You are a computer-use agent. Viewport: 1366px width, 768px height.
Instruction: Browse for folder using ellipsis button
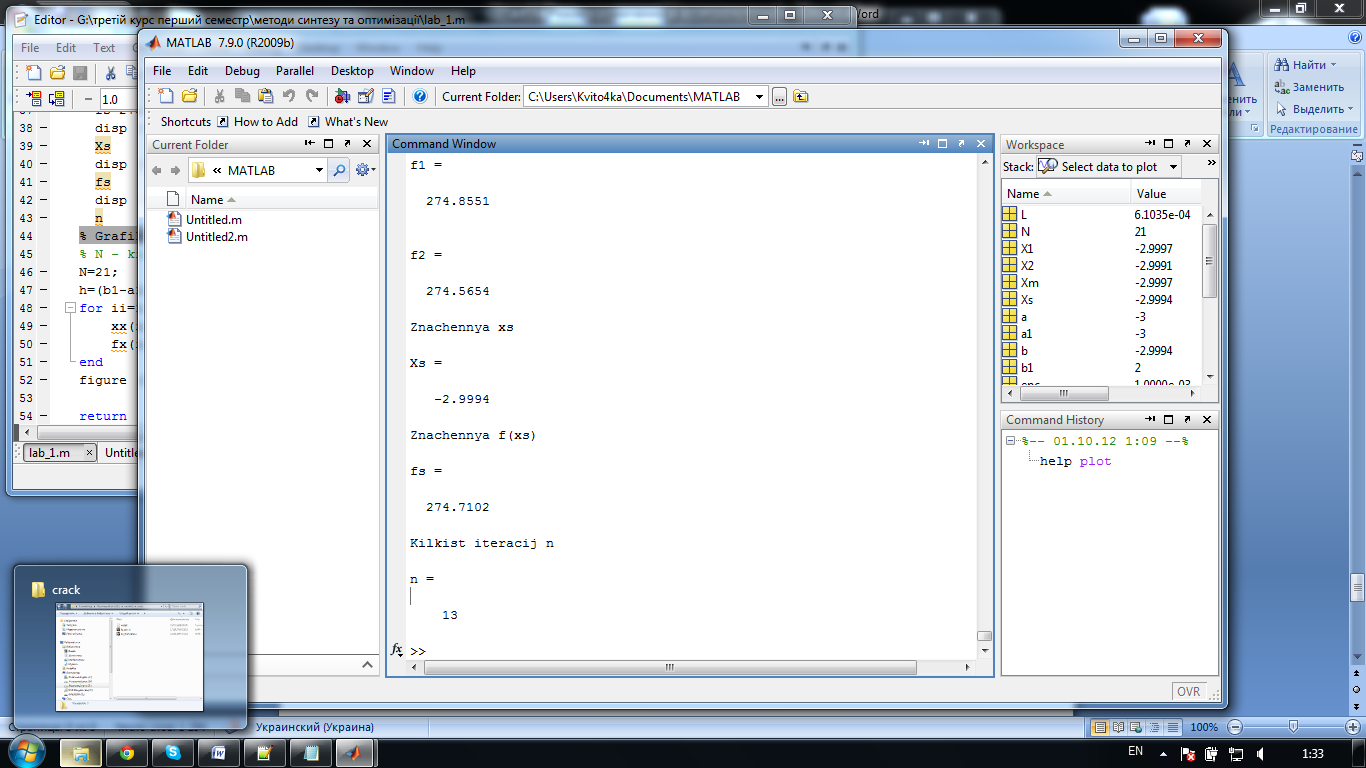(x=779, y=96)
